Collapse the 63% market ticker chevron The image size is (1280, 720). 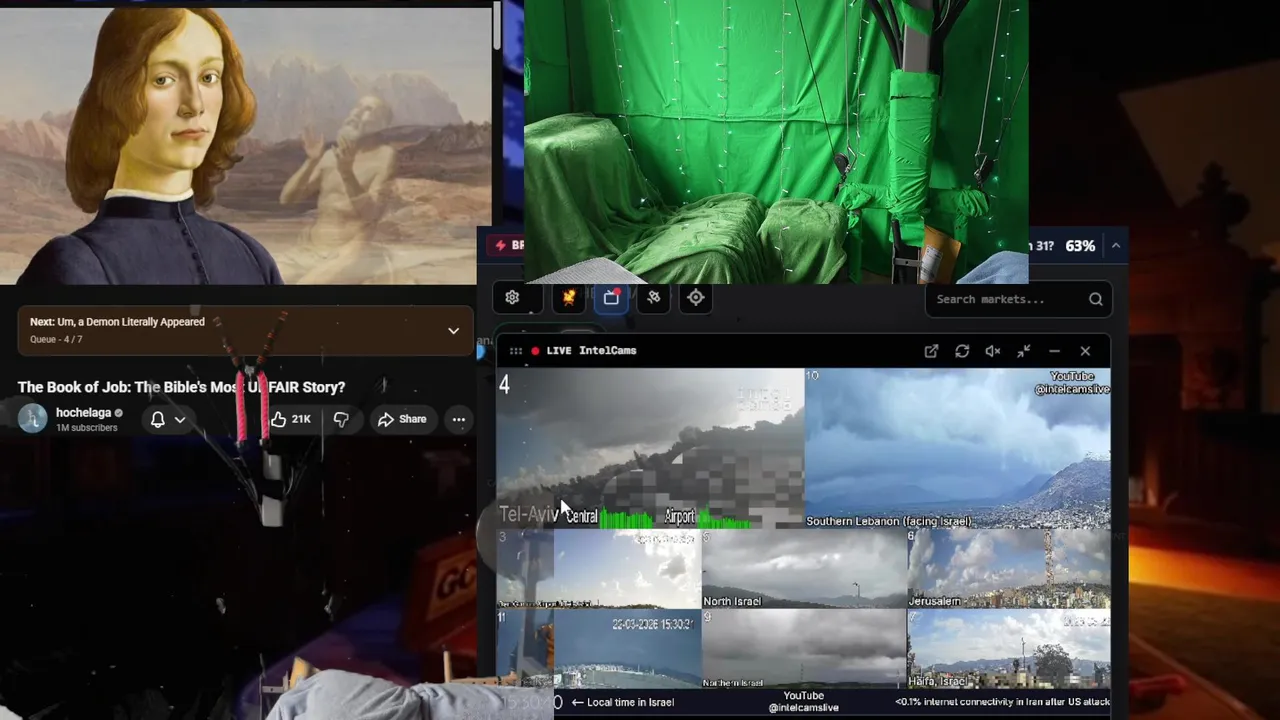(x=1116, y=246)
